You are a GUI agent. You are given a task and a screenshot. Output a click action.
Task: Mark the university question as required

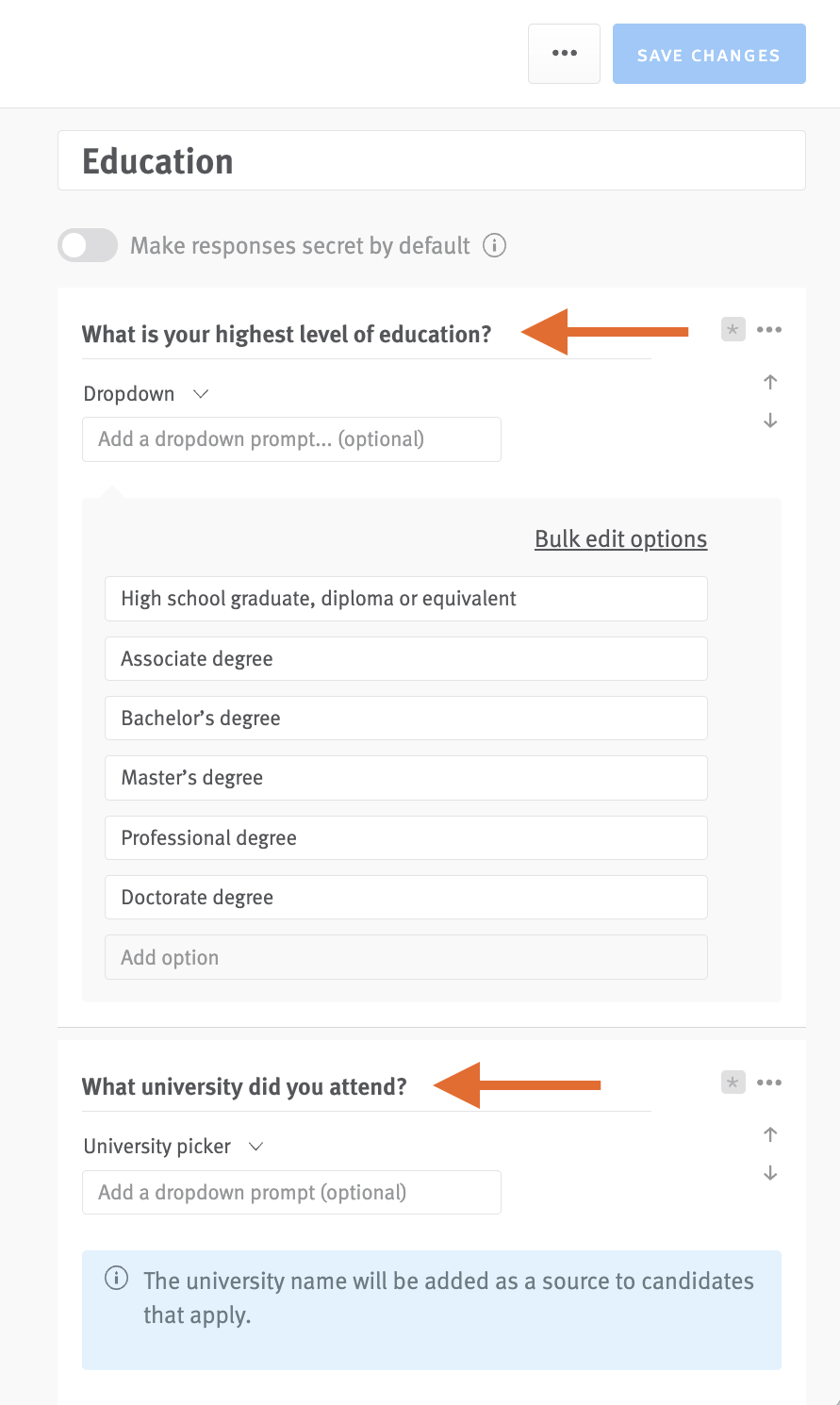click(x=733, y=1082)
